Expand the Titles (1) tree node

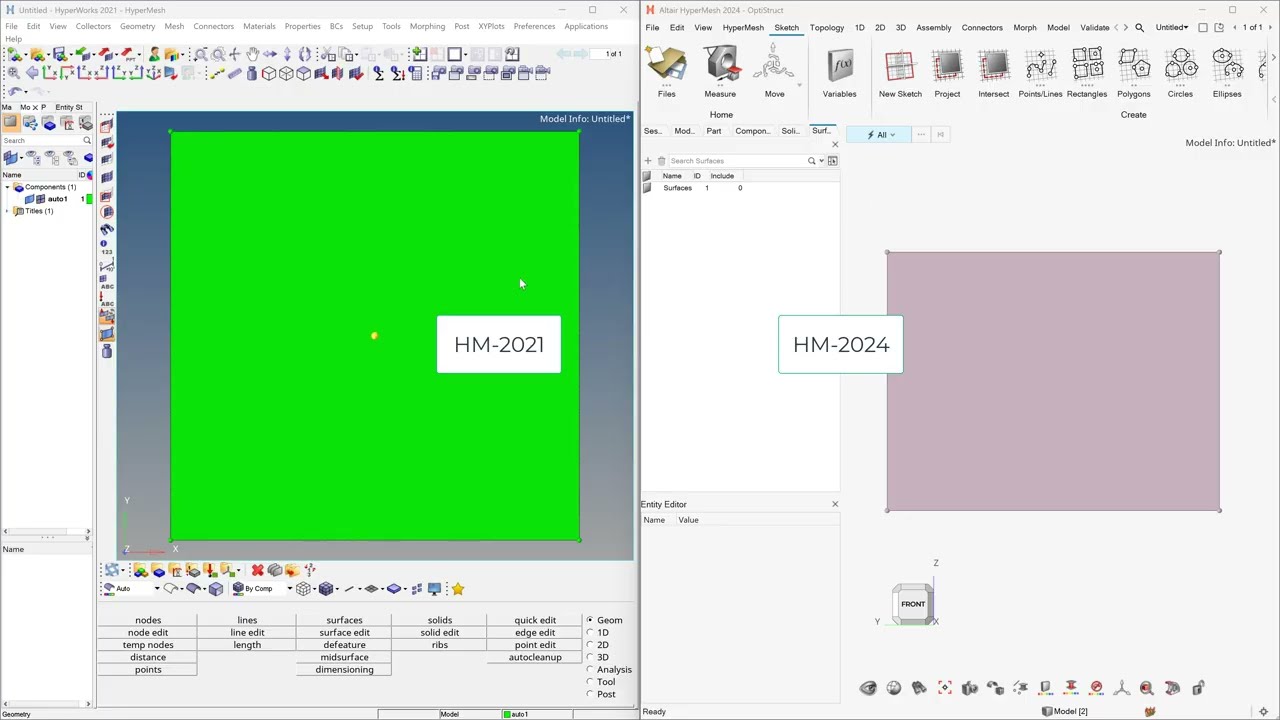click(8, 211)
